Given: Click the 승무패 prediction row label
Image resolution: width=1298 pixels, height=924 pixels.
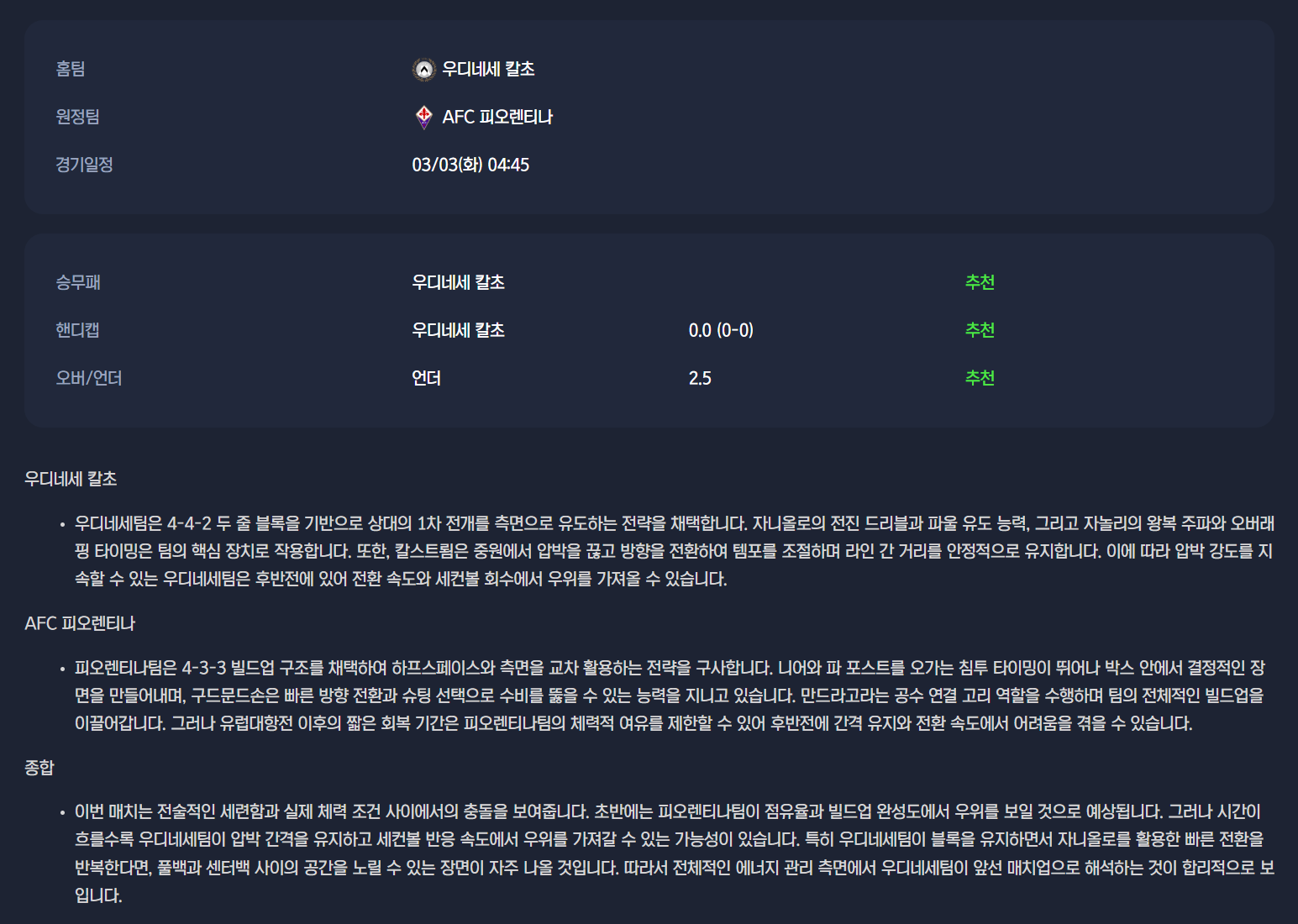Looking at the screenshot, I should tap(78, 282).
